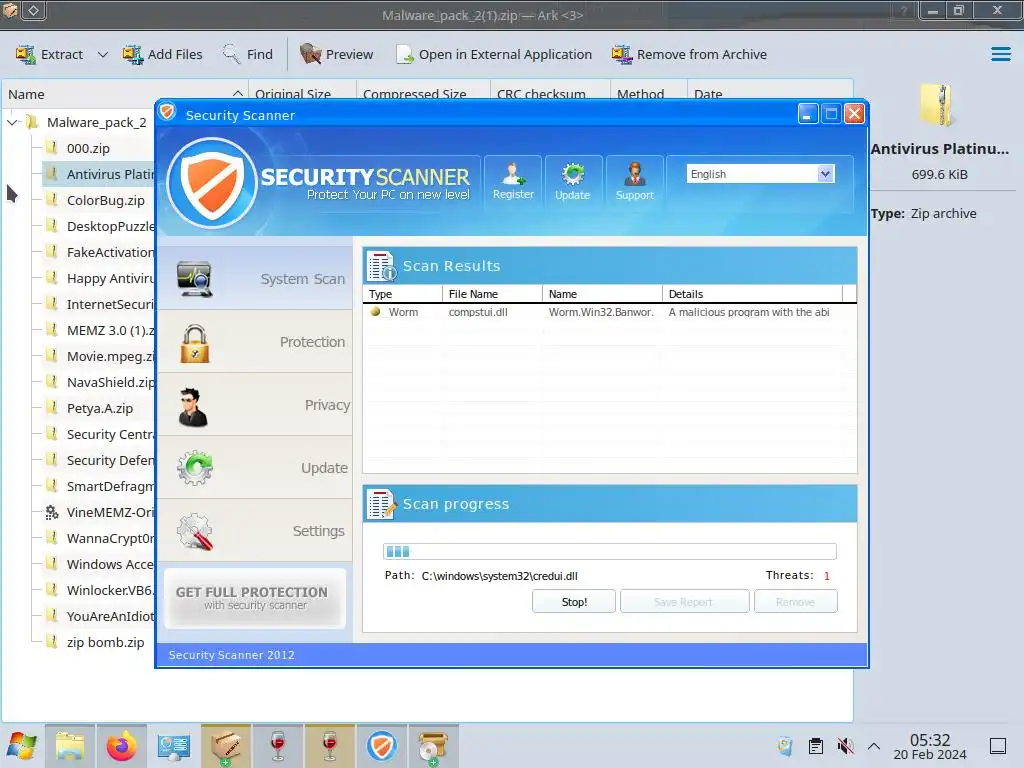The image size is (1024, 768).
Task: Click GET FULL PROTECTION banner
Action: click(x=255, y=598)
